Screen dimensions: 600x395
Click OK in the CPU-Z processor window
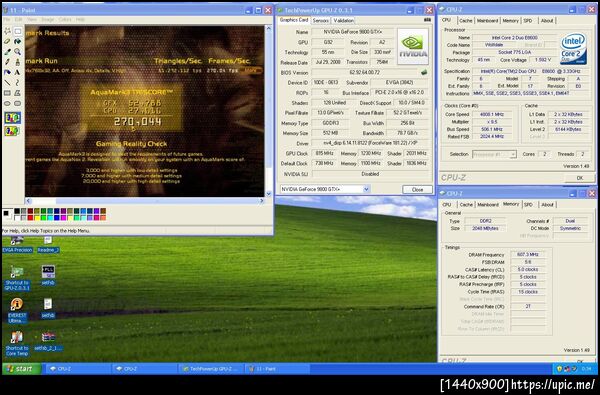pos(579,178)
